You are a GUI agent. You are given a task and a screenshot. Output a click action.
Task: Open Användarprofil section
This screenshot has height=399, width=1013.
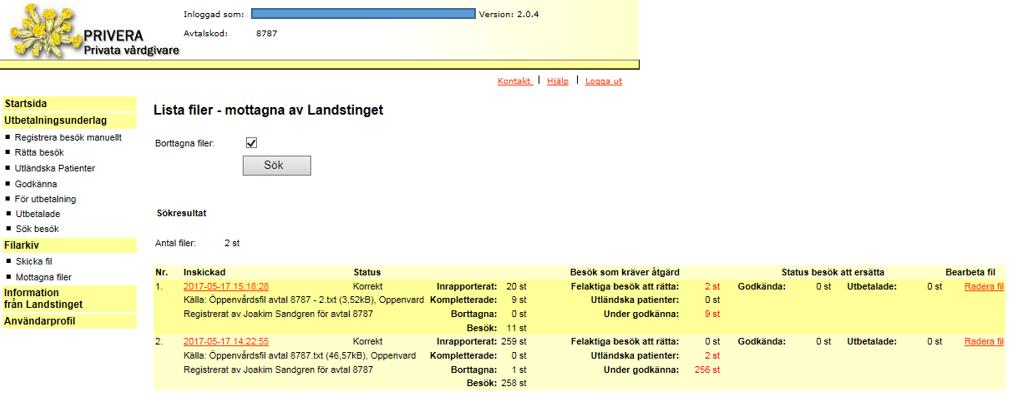(x=69, y=321)
